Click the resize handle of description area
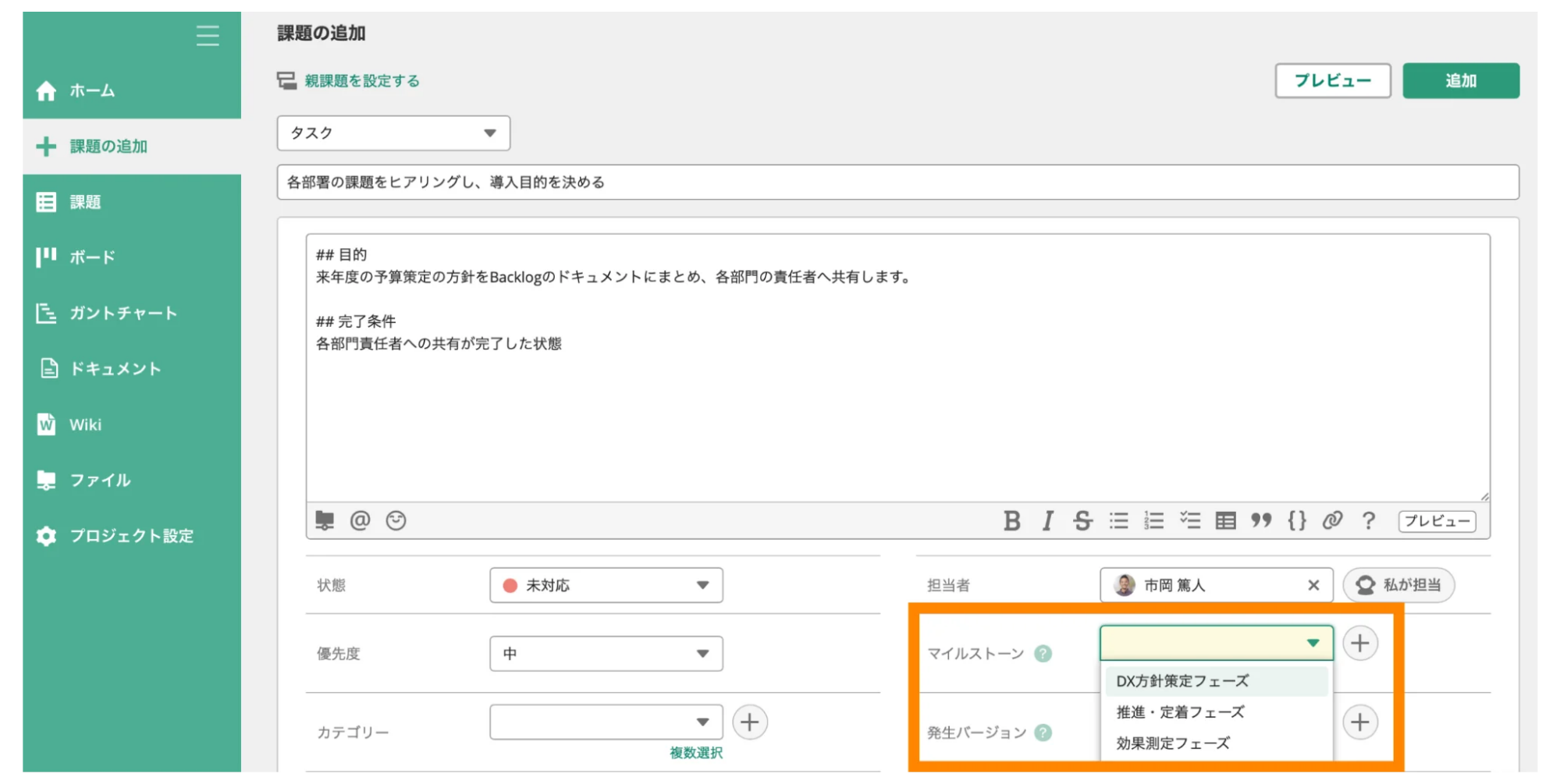1560x784 pixels. coord(1484,496)
